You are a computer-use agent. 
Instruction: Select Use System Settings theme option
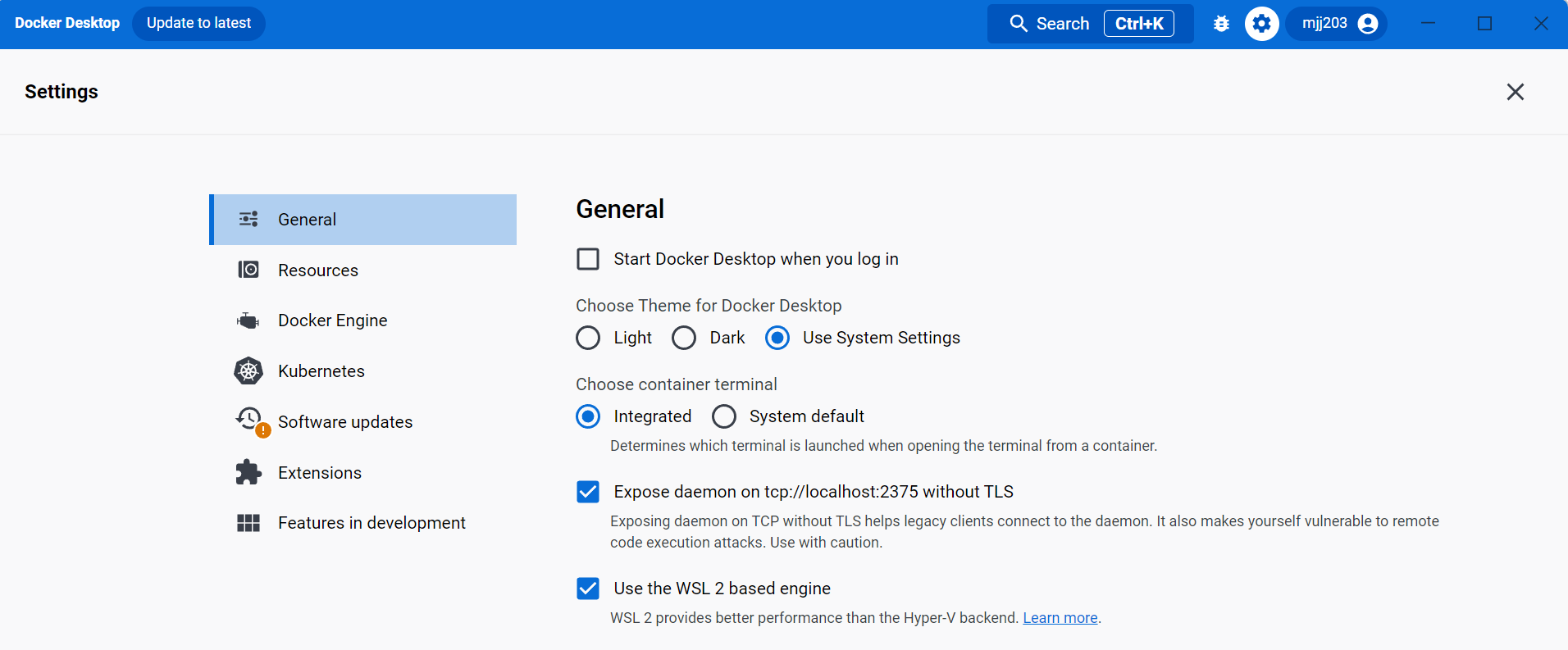click(x=777, y=338)
